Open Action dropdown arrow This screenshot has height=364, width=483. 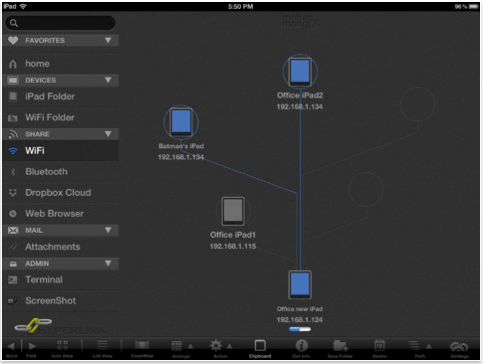coord(230,346)
